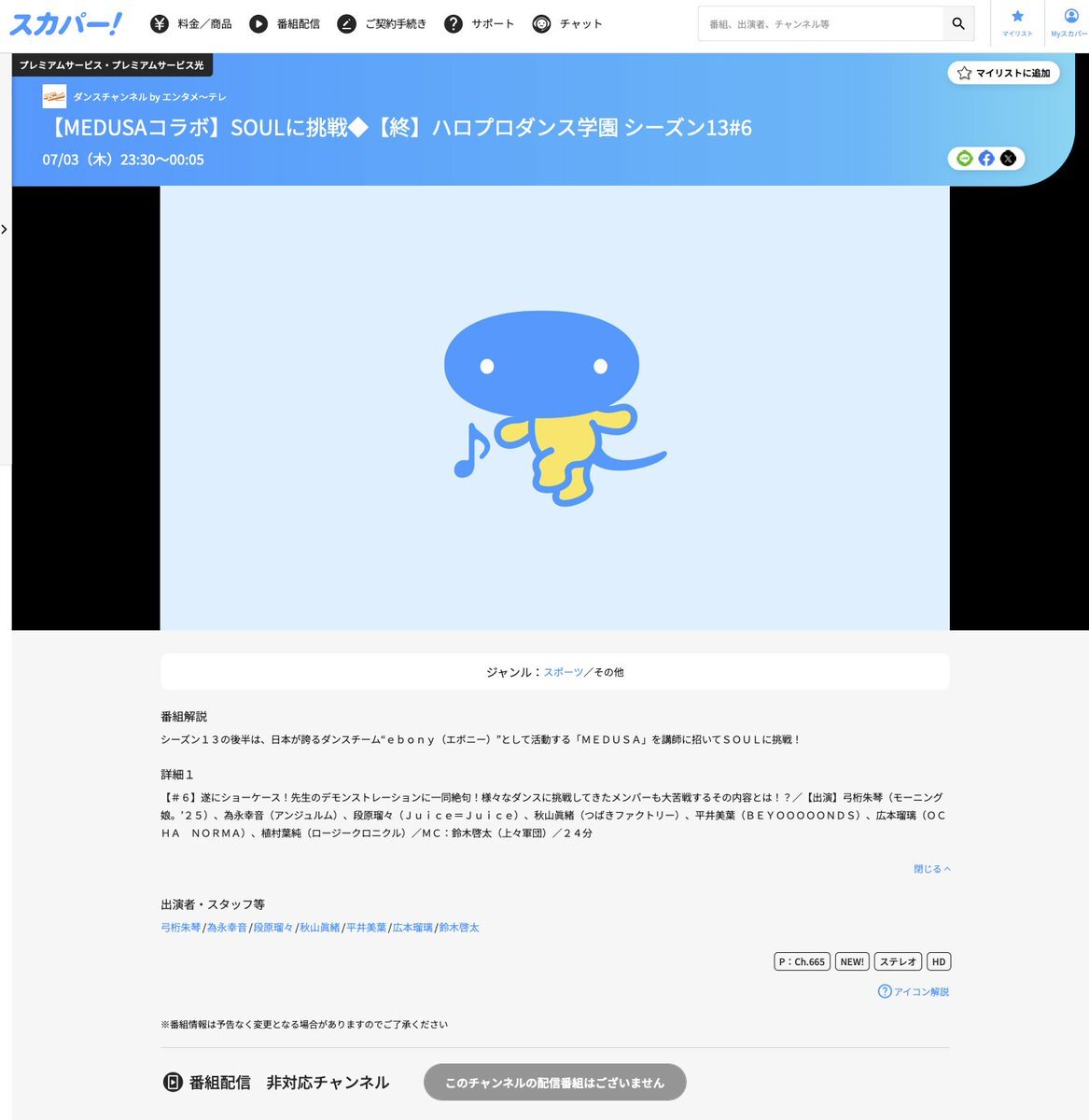Open 料金／商品 menu

(204, 24)
